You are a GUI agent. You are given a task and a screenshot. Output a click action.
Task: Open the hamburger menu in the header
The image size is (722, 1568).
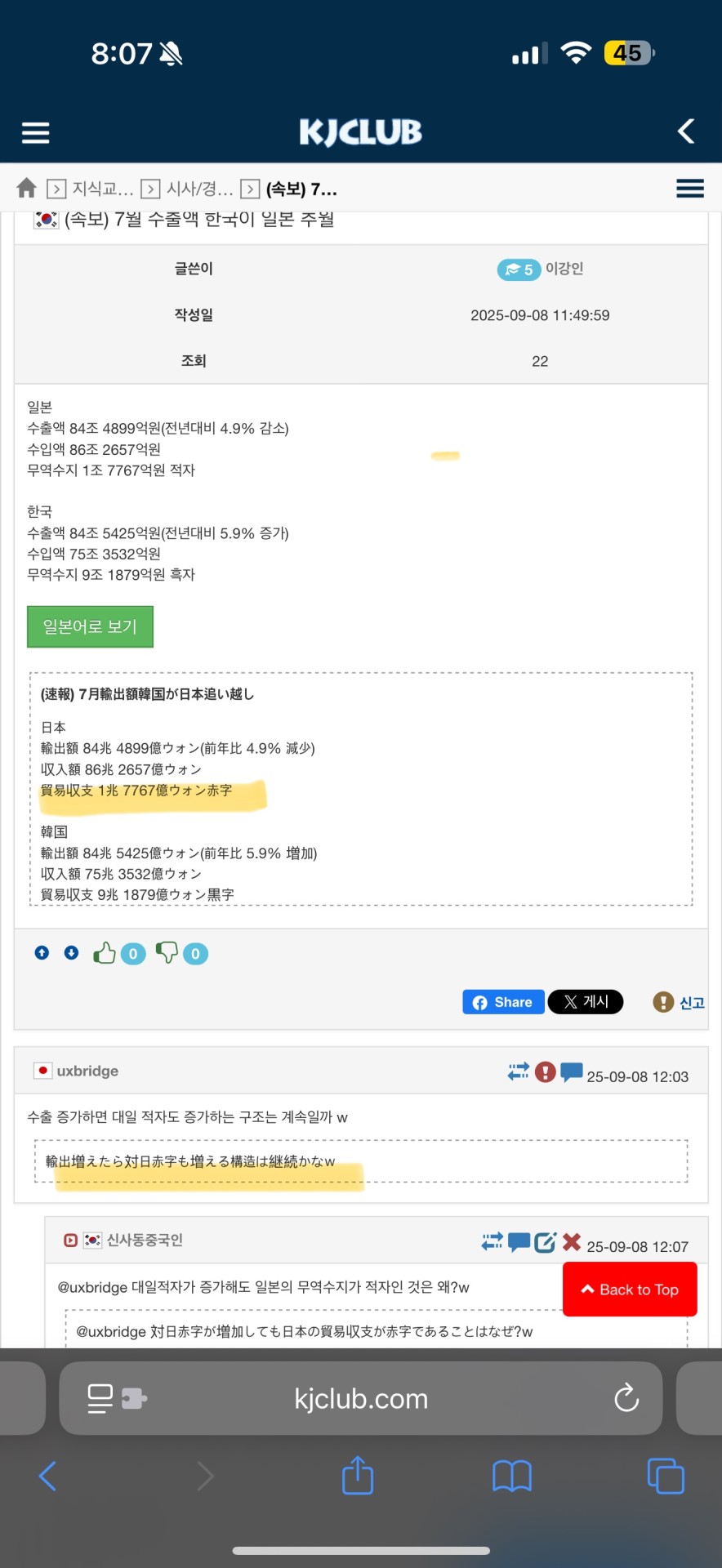(x=35, y=132)
